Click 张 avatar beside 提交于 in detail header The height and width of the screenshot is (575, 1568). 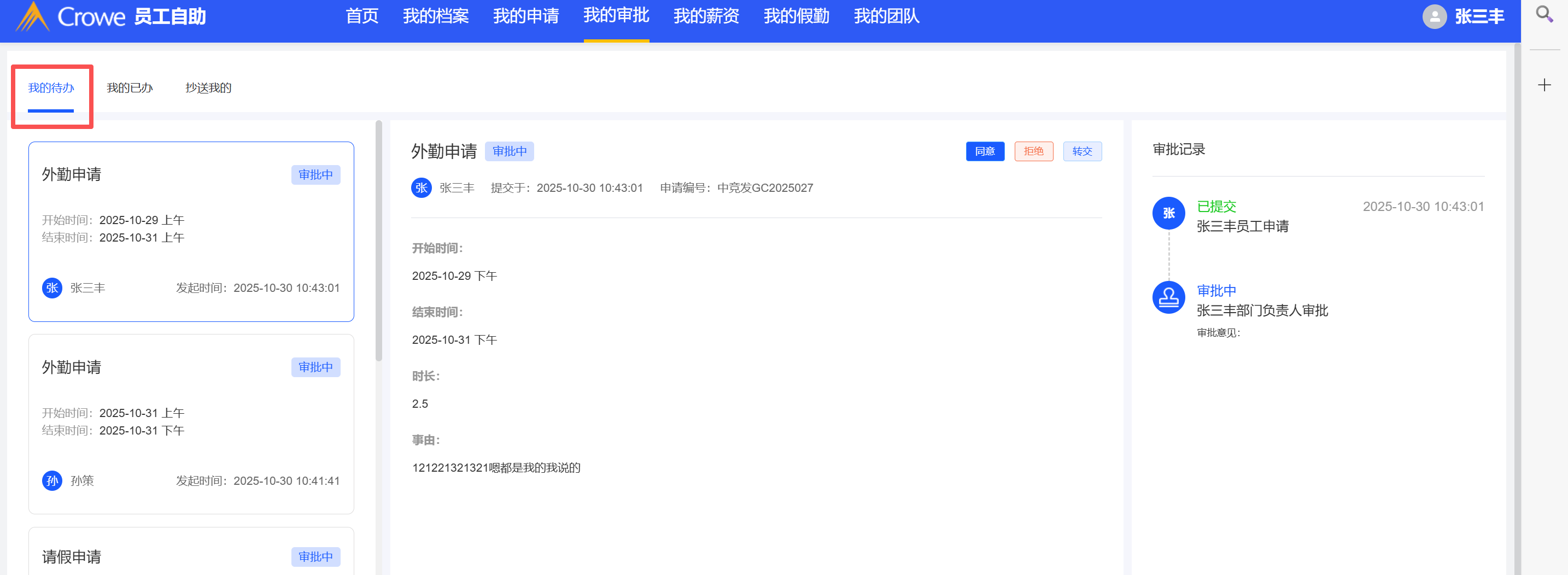click(x=421, y=188)
